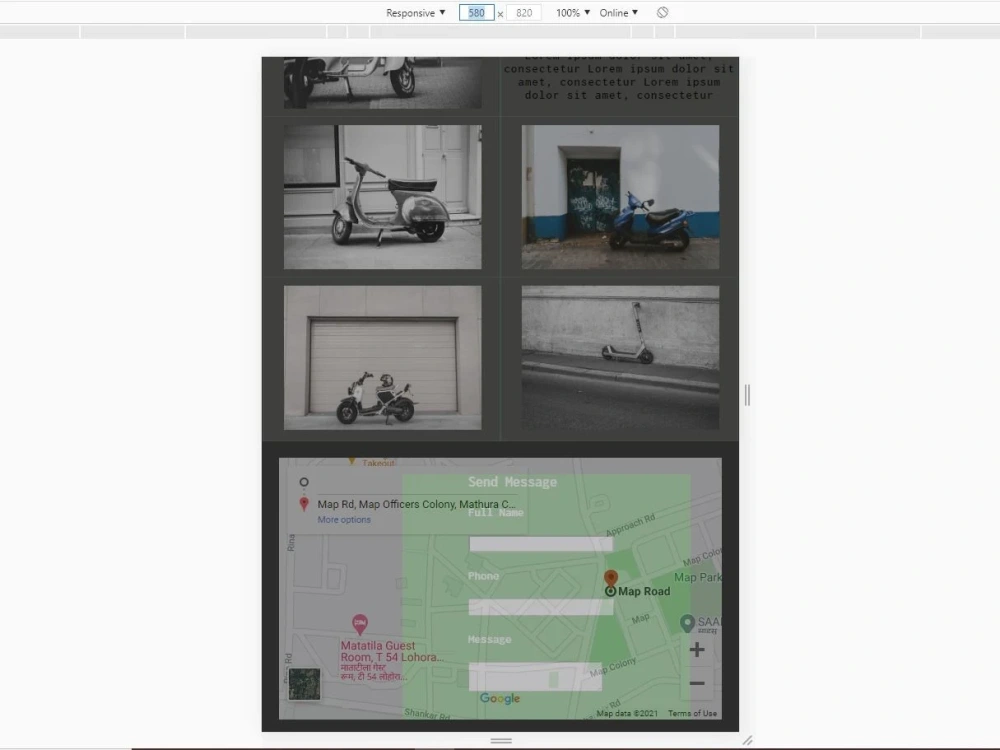
Task: Click the Phone input field
Action: tap(541, 607)
